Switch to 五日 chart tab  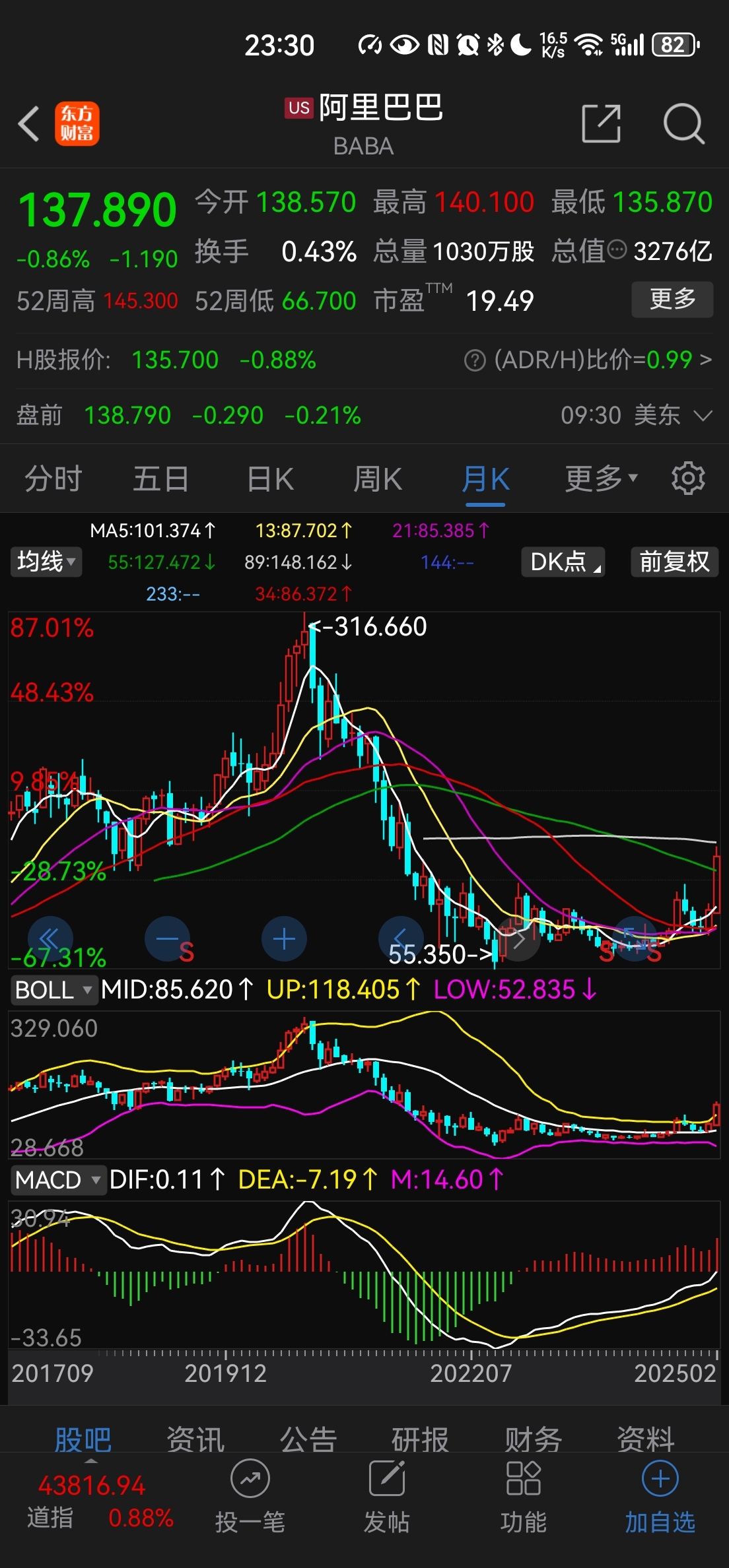[161, 478]
